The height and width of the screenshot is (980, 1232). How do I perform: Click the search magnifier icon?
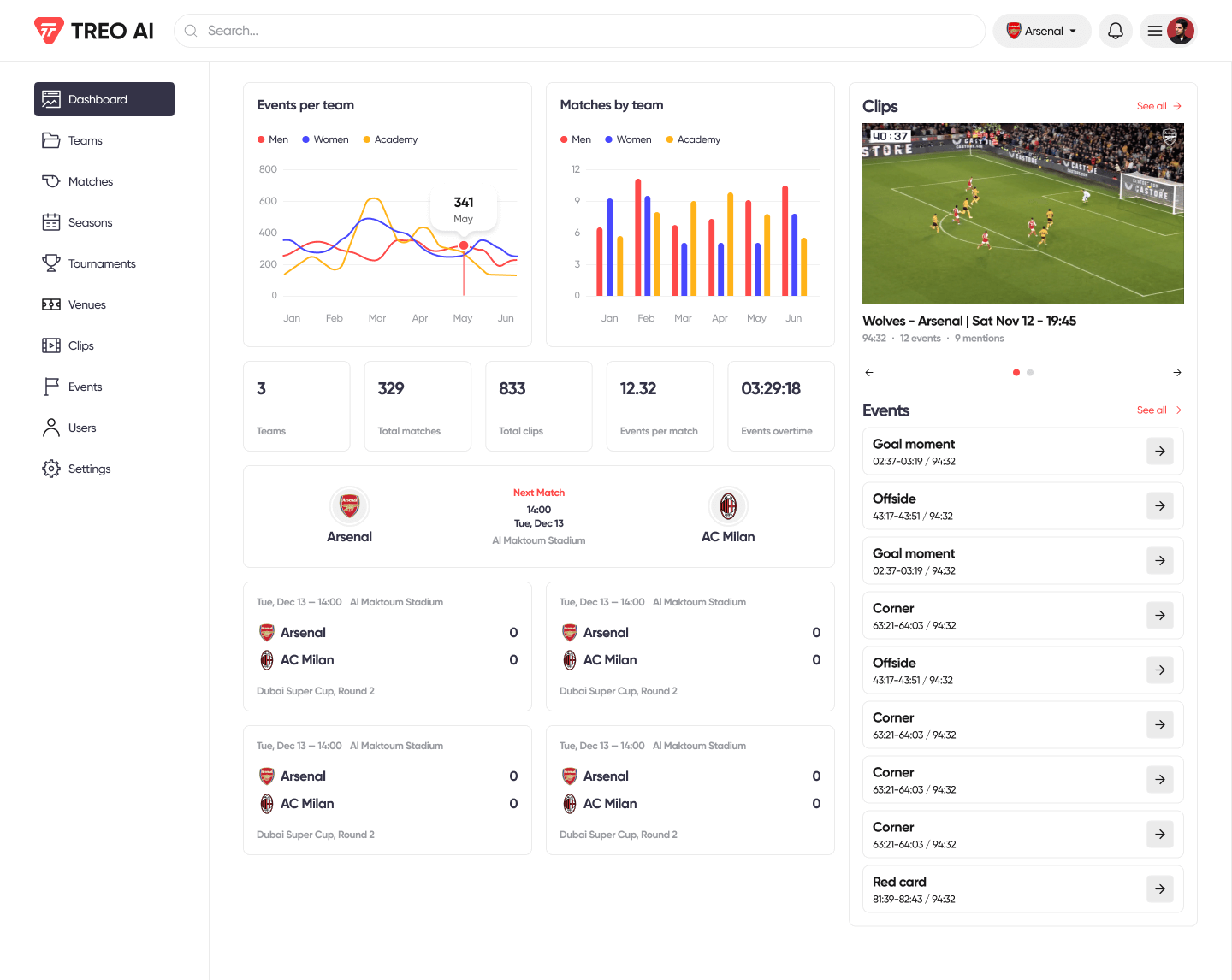click(x=191, y=31)
